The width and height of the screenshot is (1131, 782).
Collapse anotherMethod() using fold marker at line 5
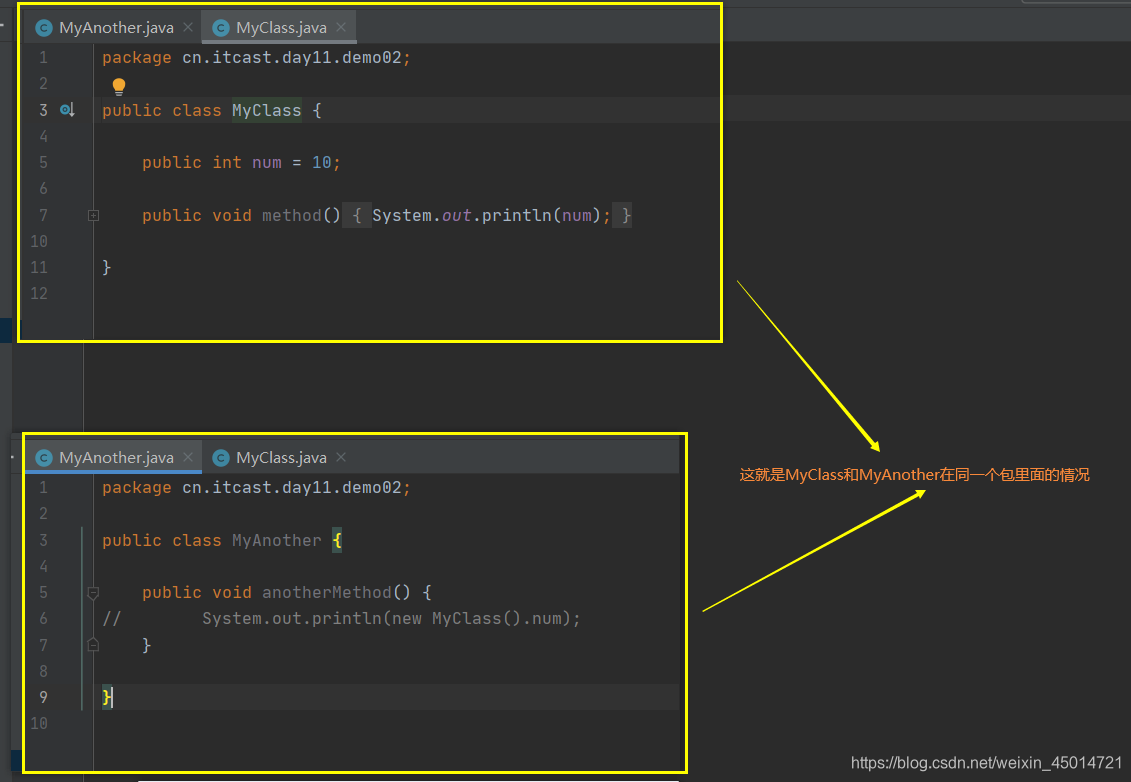93,593
